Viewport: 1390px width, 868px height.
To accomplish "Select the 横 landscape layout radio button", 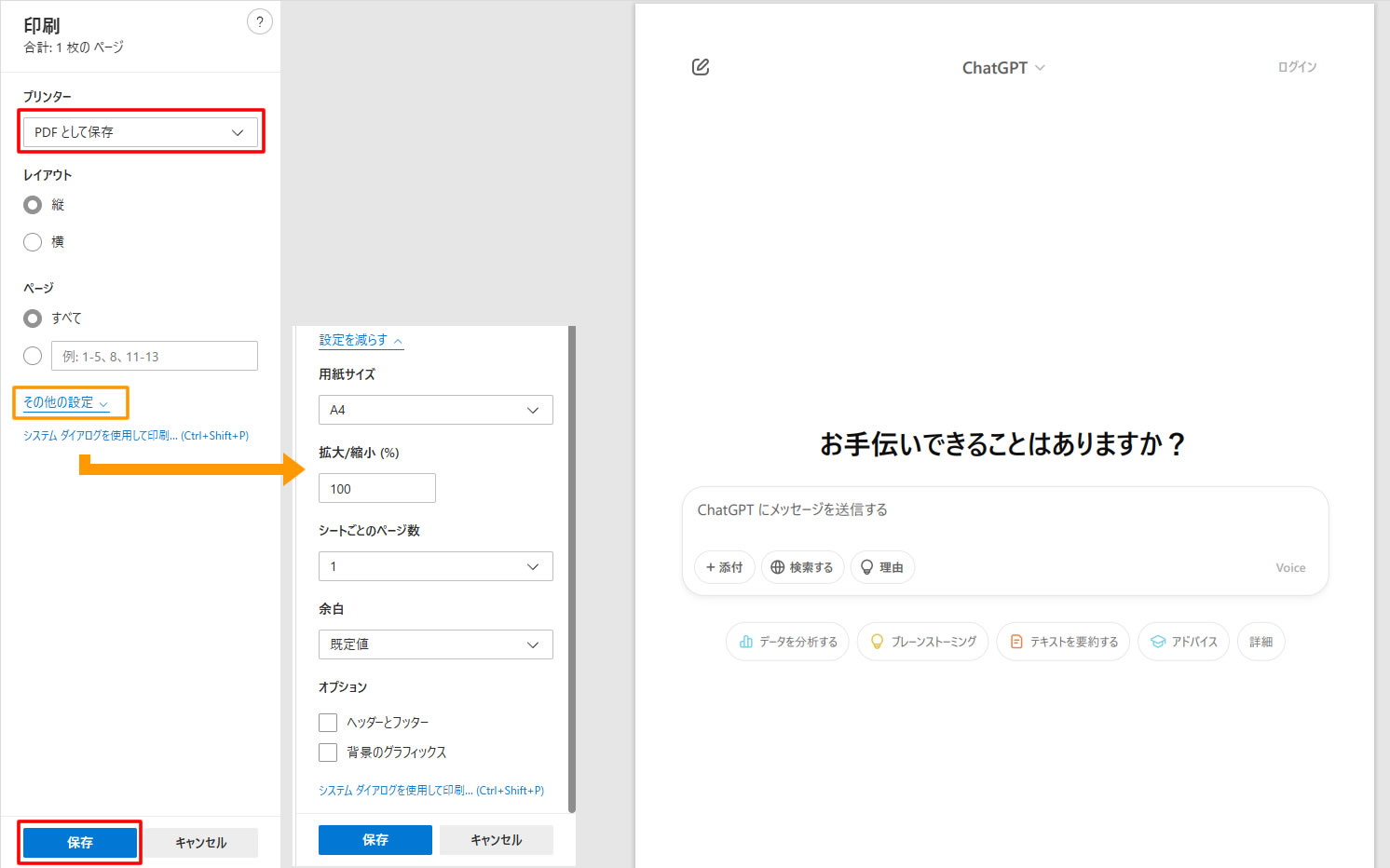I will click(x=33, y=242).
